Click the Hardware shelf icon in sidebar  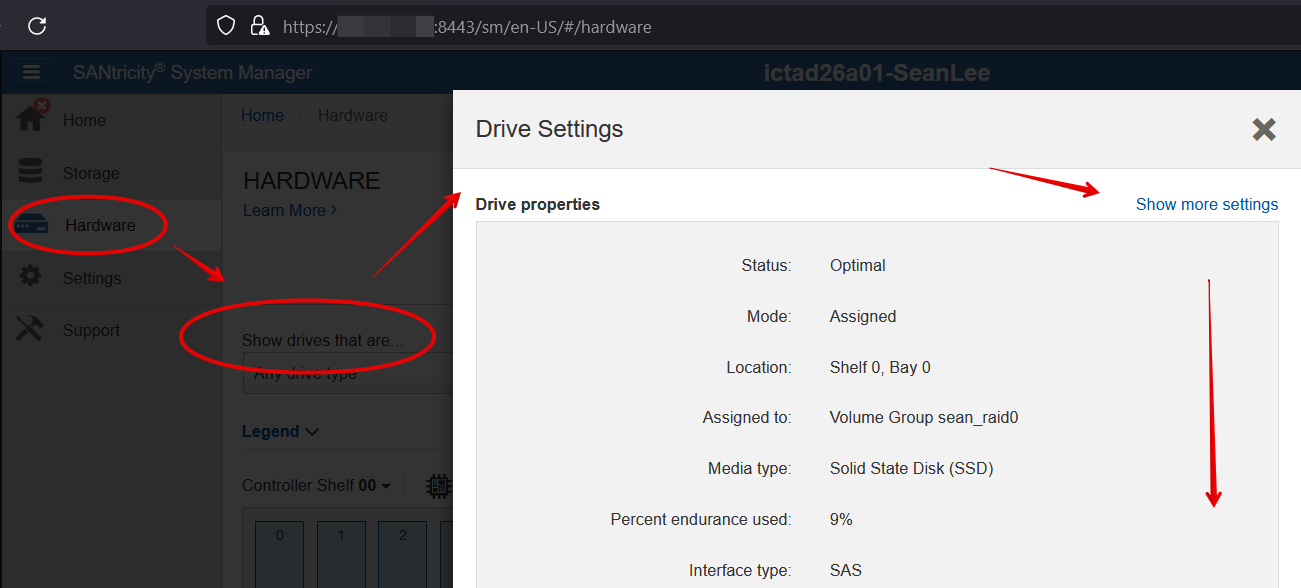click(32, 225)
